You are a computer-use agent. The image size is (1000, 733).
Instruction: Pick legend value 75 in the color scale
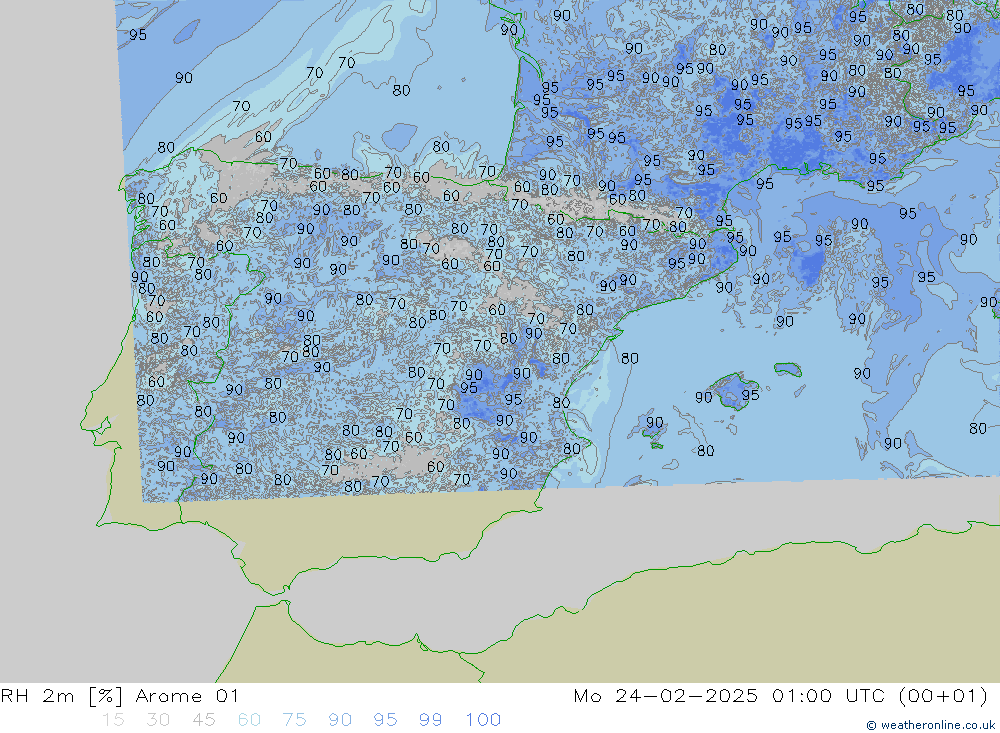coord(294,720)
